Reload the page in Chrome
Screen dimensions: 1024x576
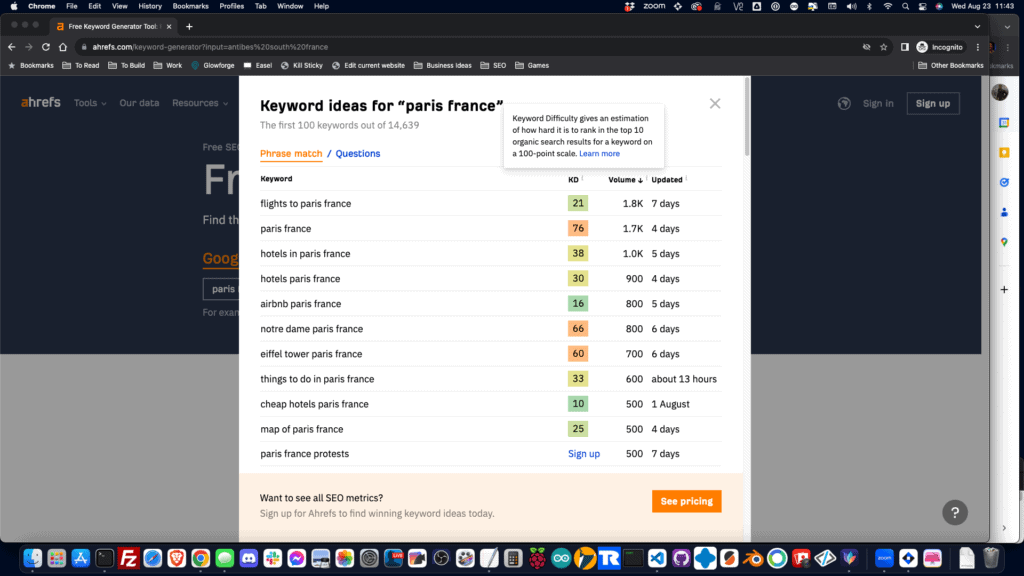pos(46,47)
